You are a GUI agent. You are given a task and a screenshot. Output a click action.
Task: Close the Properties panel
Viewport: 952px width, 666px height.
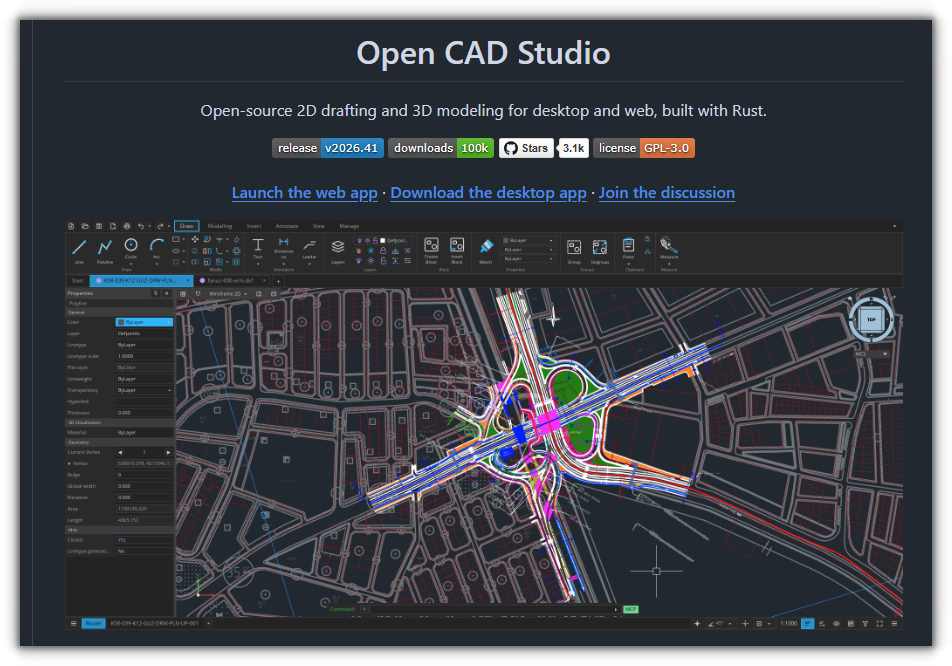coord(167,293)
